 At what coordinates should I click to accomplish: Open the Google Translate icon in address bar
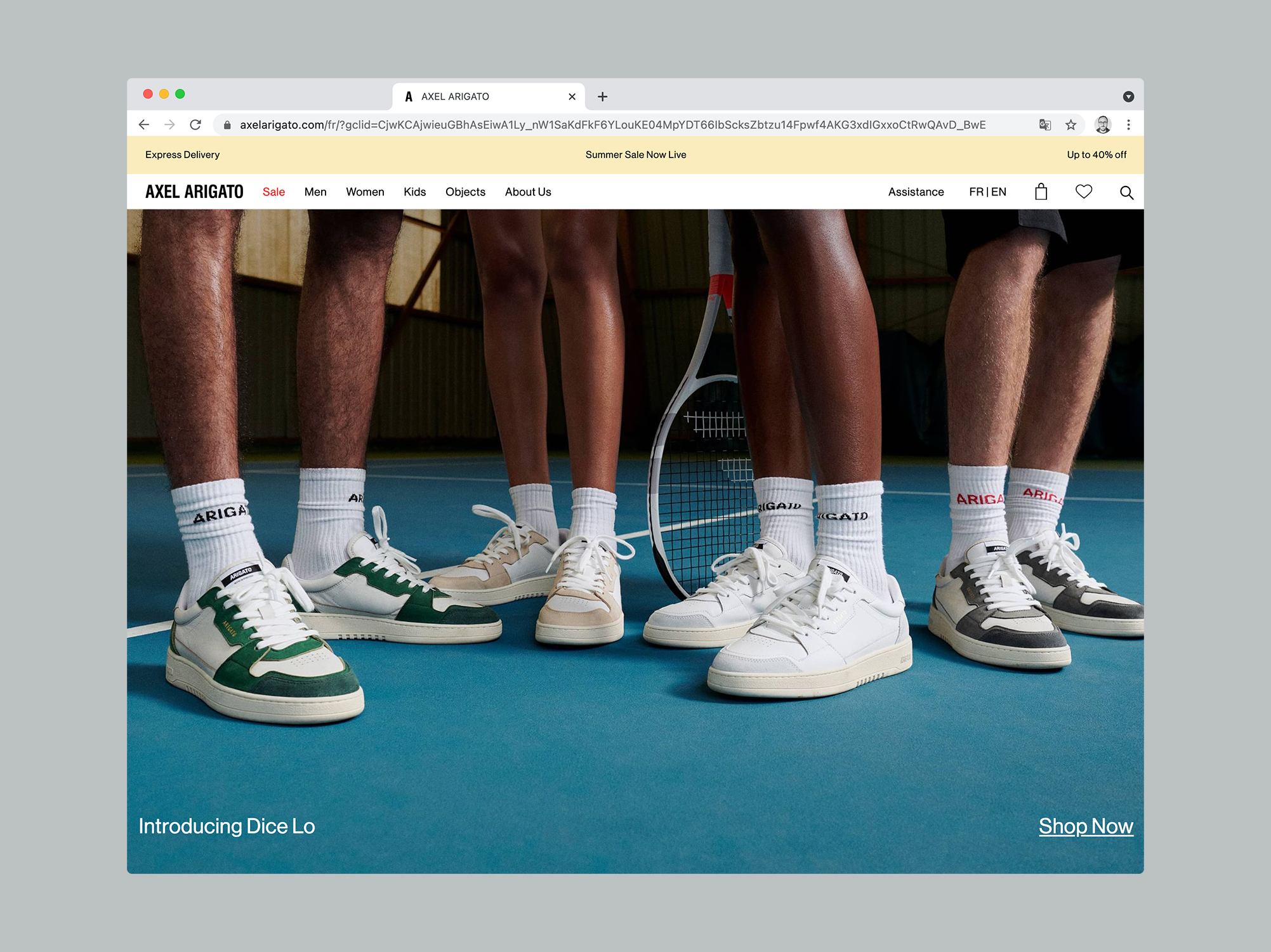click(x=1045, y=125)
